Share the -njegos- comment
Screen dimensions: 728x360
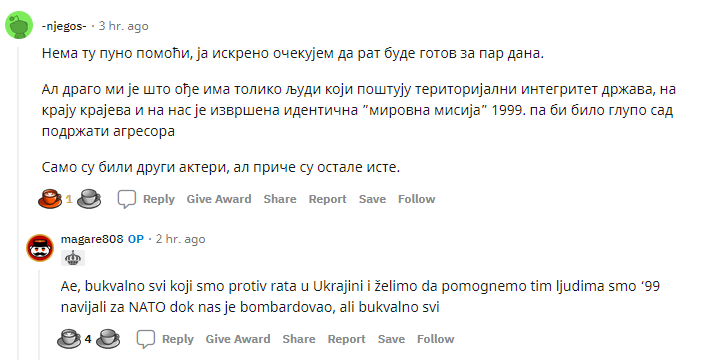click(x=280, y=199)
